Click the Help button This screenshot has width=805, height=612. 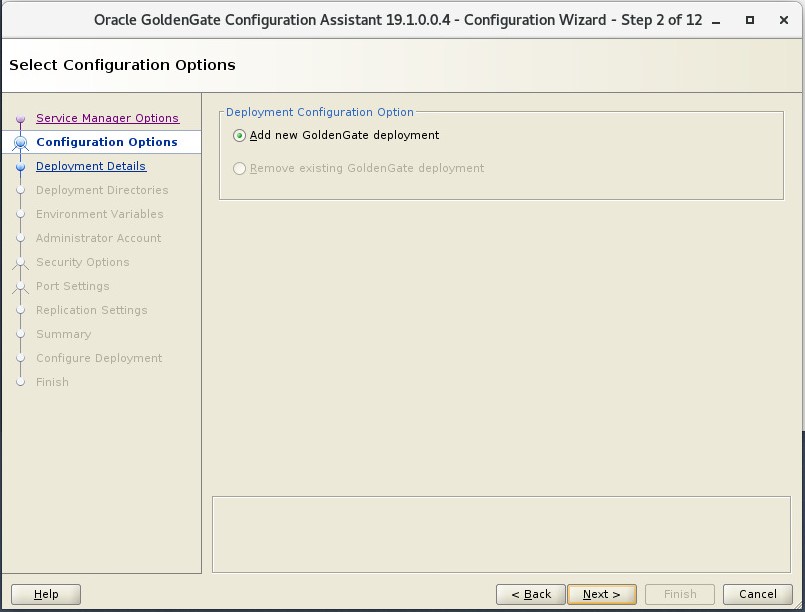(x=46, y=594)
